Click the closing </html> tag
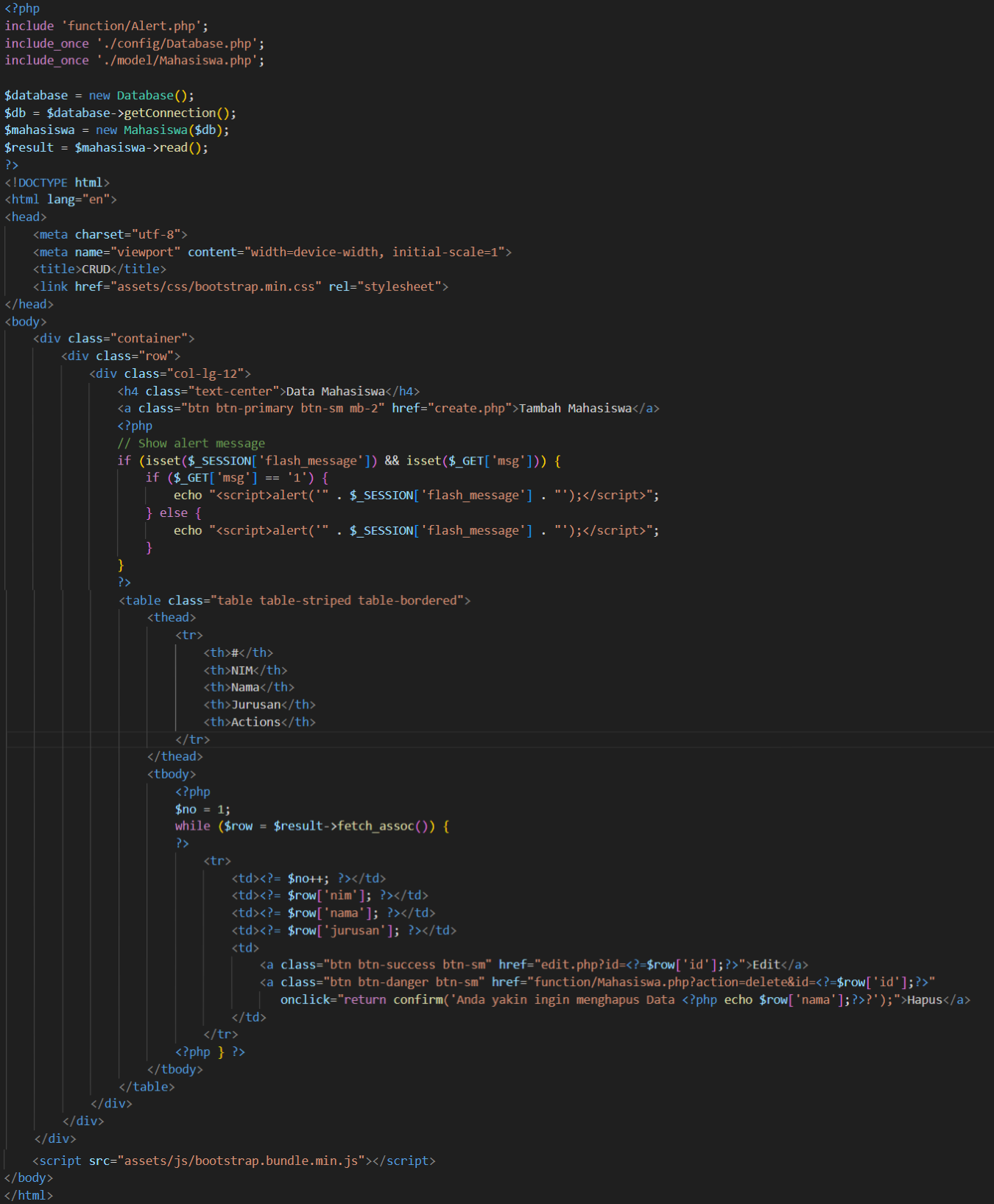 click(x=29, y=1196)
